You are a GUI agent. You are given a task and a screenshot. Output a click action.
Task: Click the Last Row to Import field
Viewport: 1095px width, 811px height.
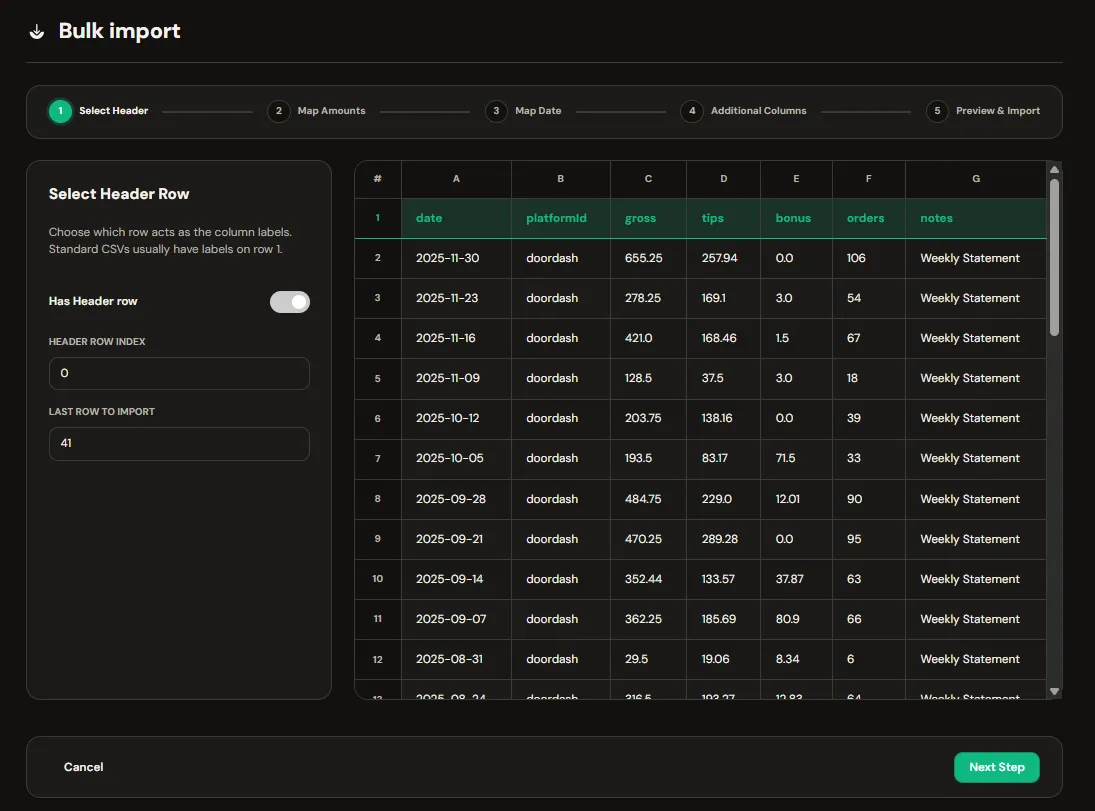[179, 444]
